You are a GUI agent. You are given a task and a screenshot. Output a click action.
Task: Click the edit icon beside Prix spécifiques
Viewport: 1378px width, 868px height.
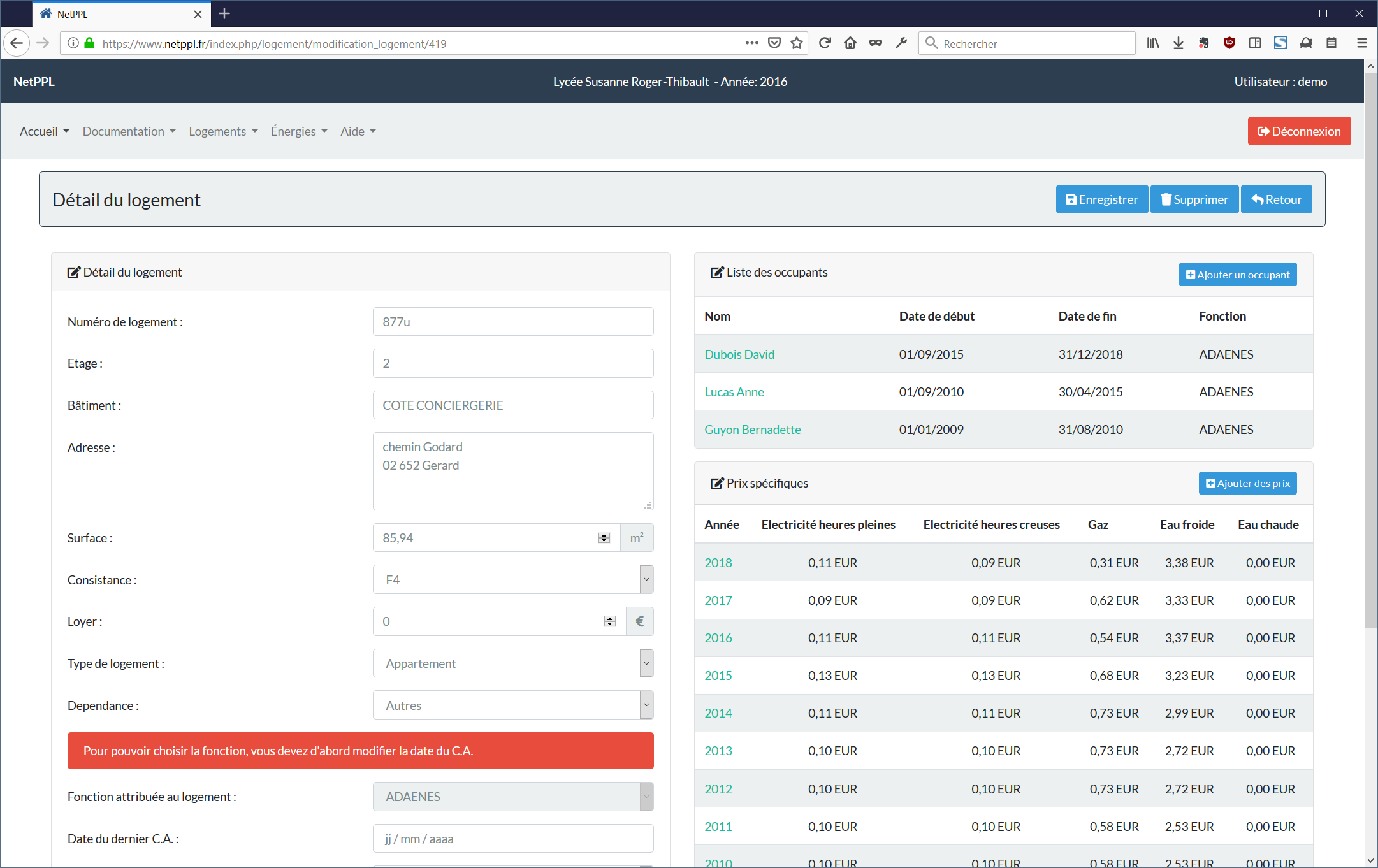coord(717,483)
